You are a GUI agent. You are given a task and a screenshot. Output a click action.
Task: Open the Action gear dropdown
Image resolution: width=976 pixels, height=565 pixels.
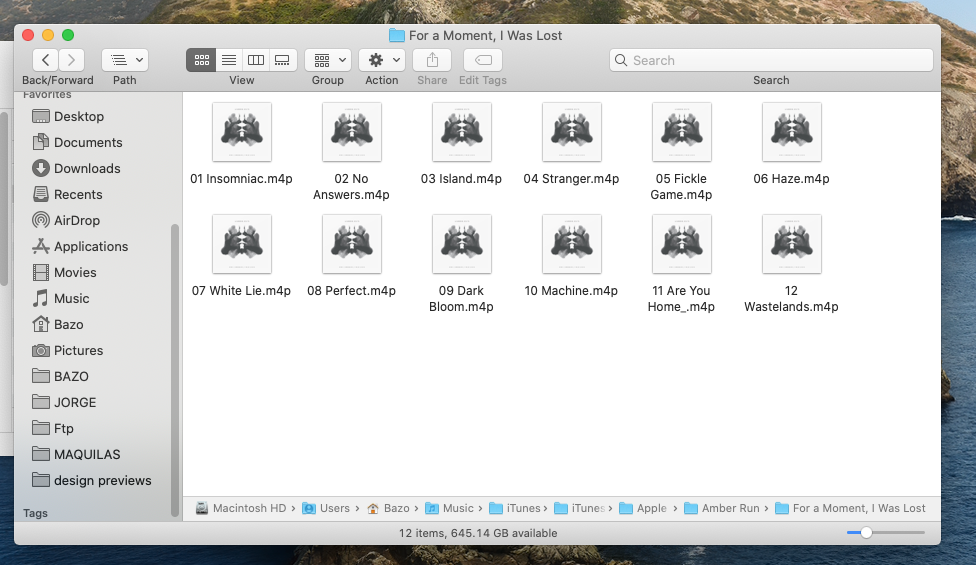(381, 60)
